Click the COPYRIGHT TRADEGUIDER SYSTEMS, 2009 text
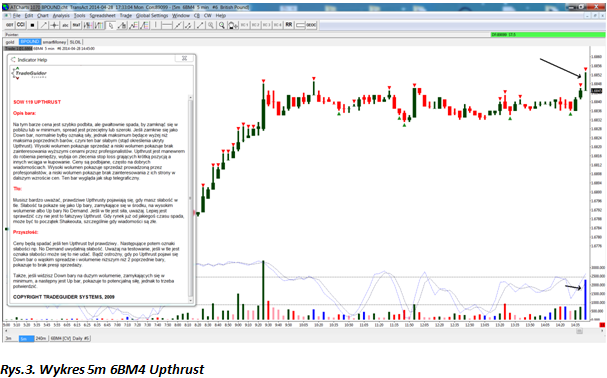This screenshot has width=607, height=378. 64,297
